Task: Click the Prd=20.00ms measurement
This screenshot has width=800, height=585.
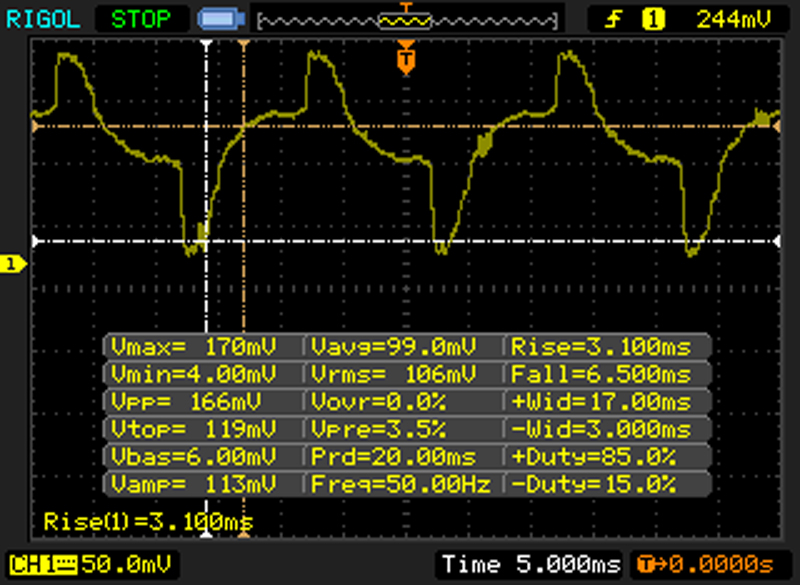Action: click(x=393, y=456)
